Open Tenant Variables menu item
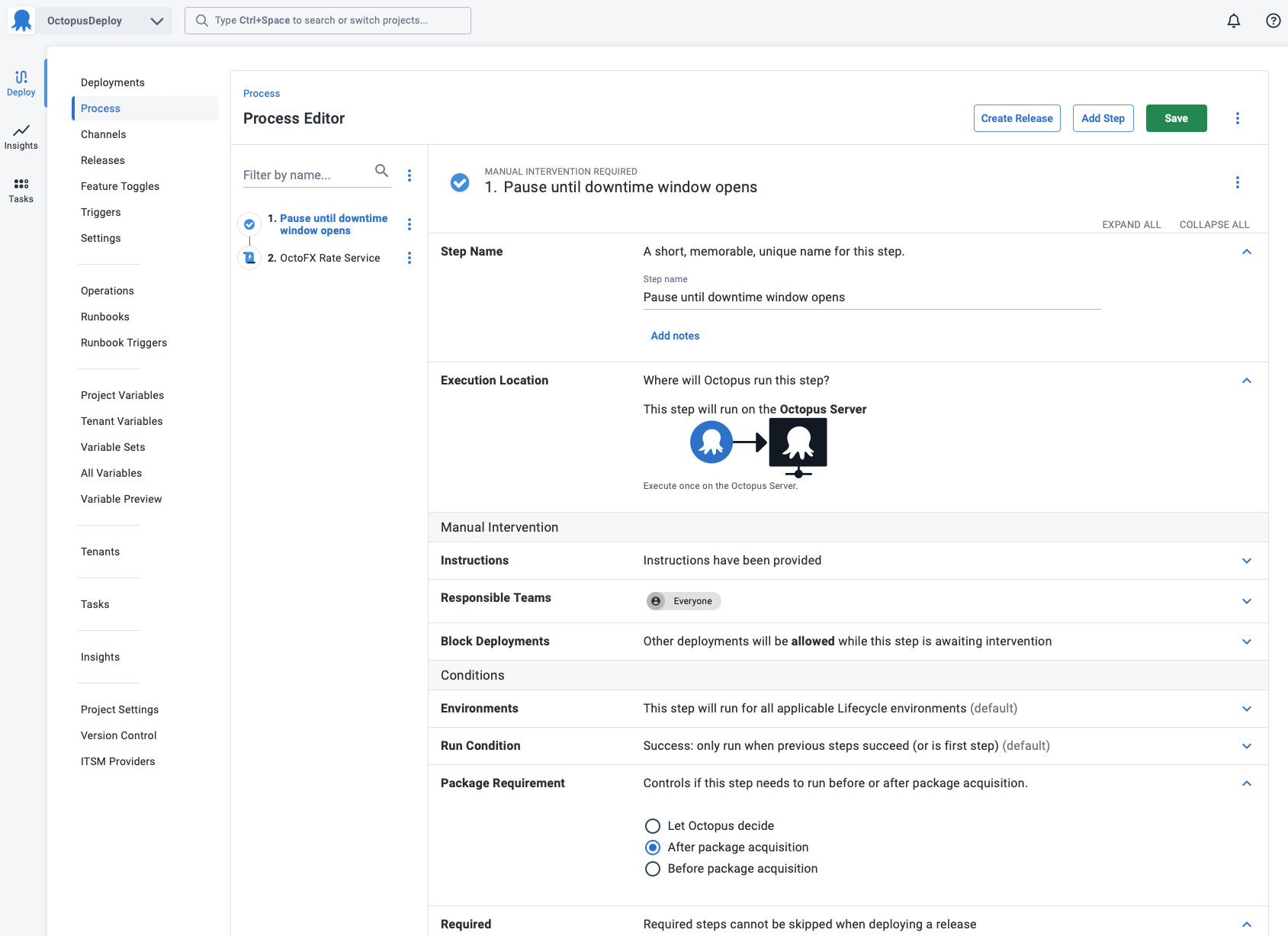 coord(122,421)
